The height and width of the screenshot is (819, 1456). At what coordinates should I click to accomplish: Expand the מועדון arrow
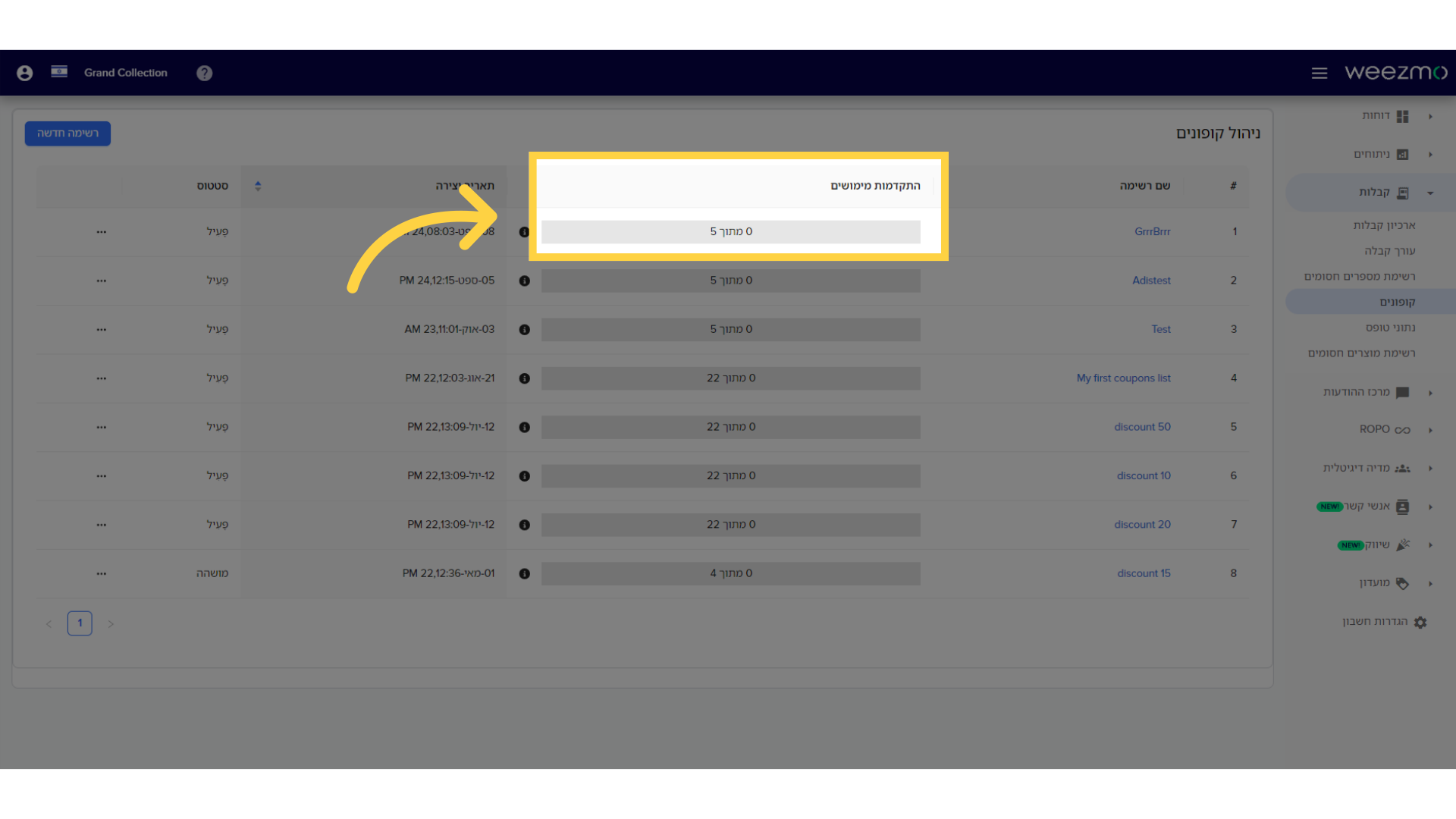[x=1430, y=584]
